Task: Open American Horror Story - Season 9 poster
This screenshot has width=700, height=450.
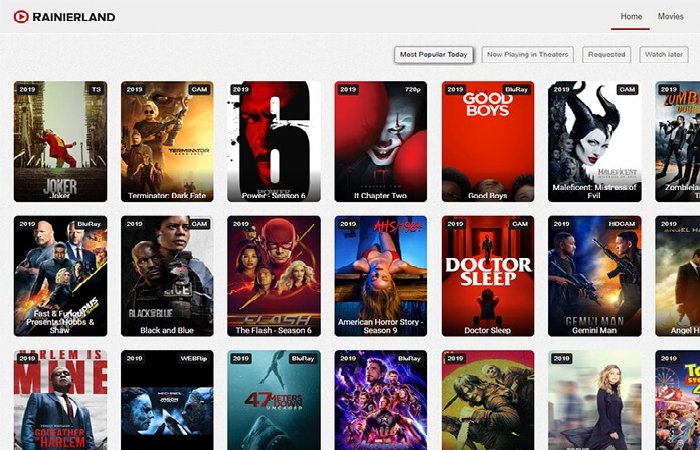Action: (x=380, y=276)
